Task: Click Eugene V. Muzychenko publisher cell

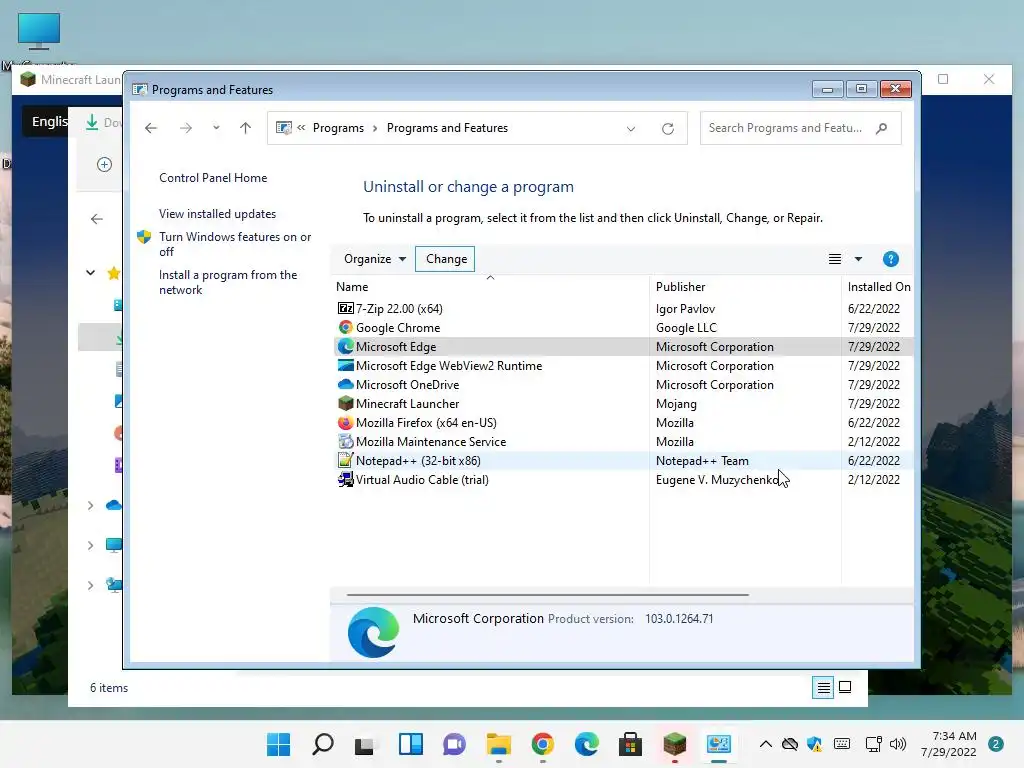Action: click(717, 479)
